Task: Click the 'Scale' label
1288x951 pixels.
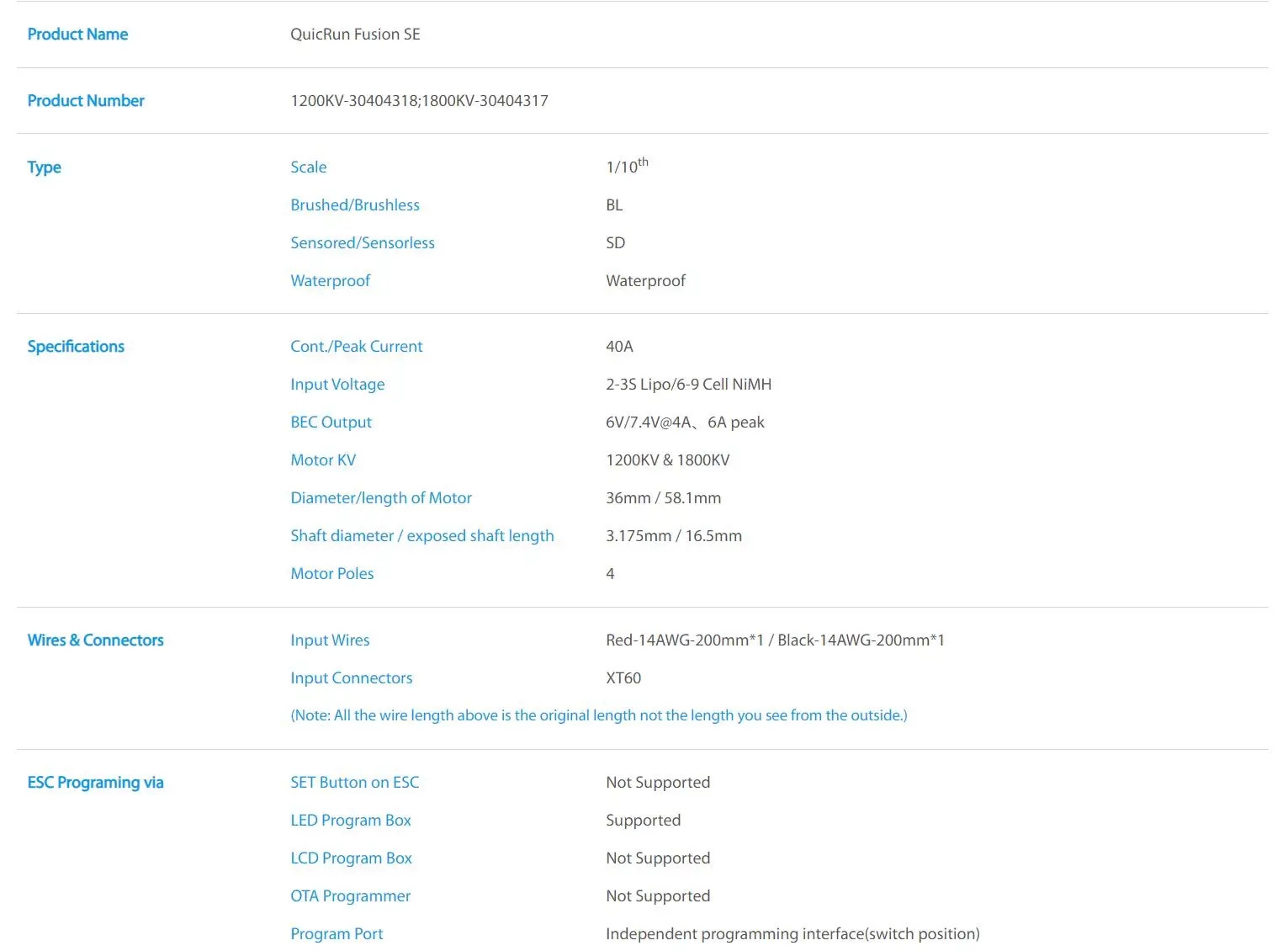Action: click(308, 167)
